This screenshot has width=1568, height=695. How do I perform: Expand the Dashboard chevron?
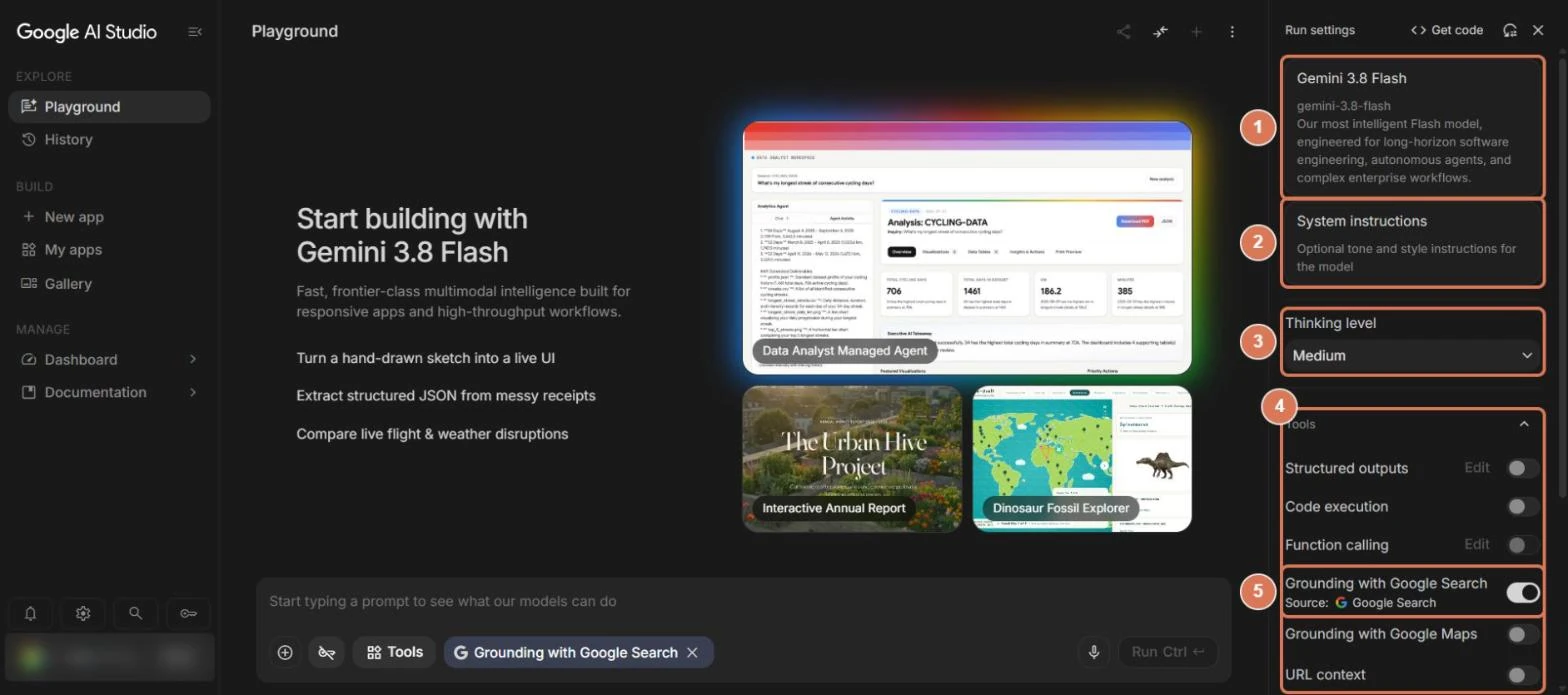tap(193, 359)
